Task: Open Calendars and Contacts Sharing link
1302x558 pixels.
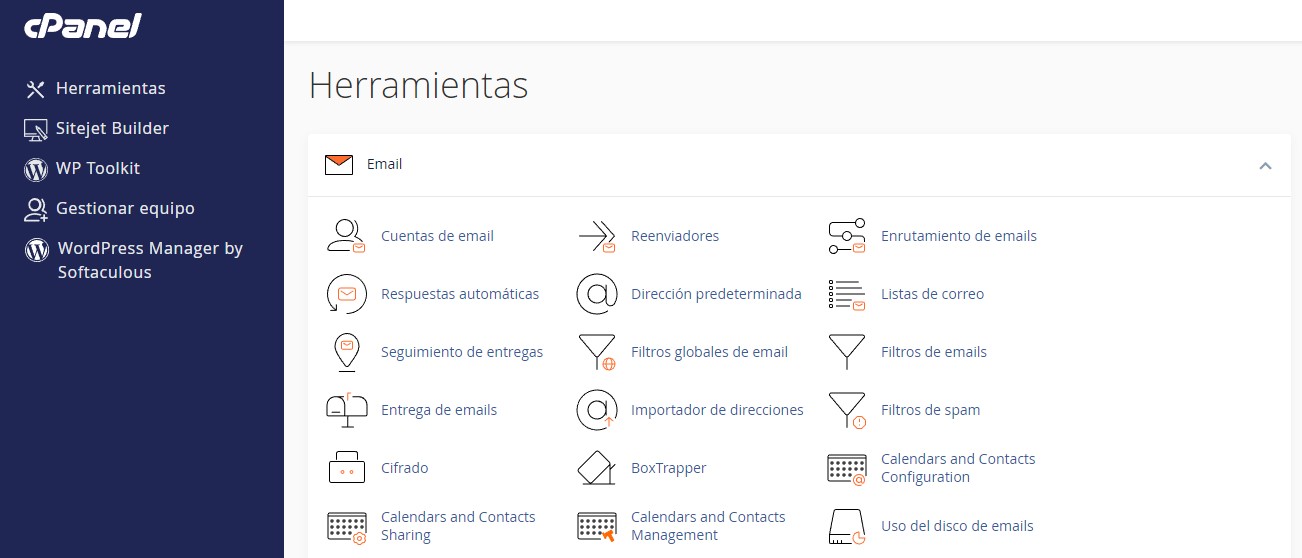Action: 458,526
